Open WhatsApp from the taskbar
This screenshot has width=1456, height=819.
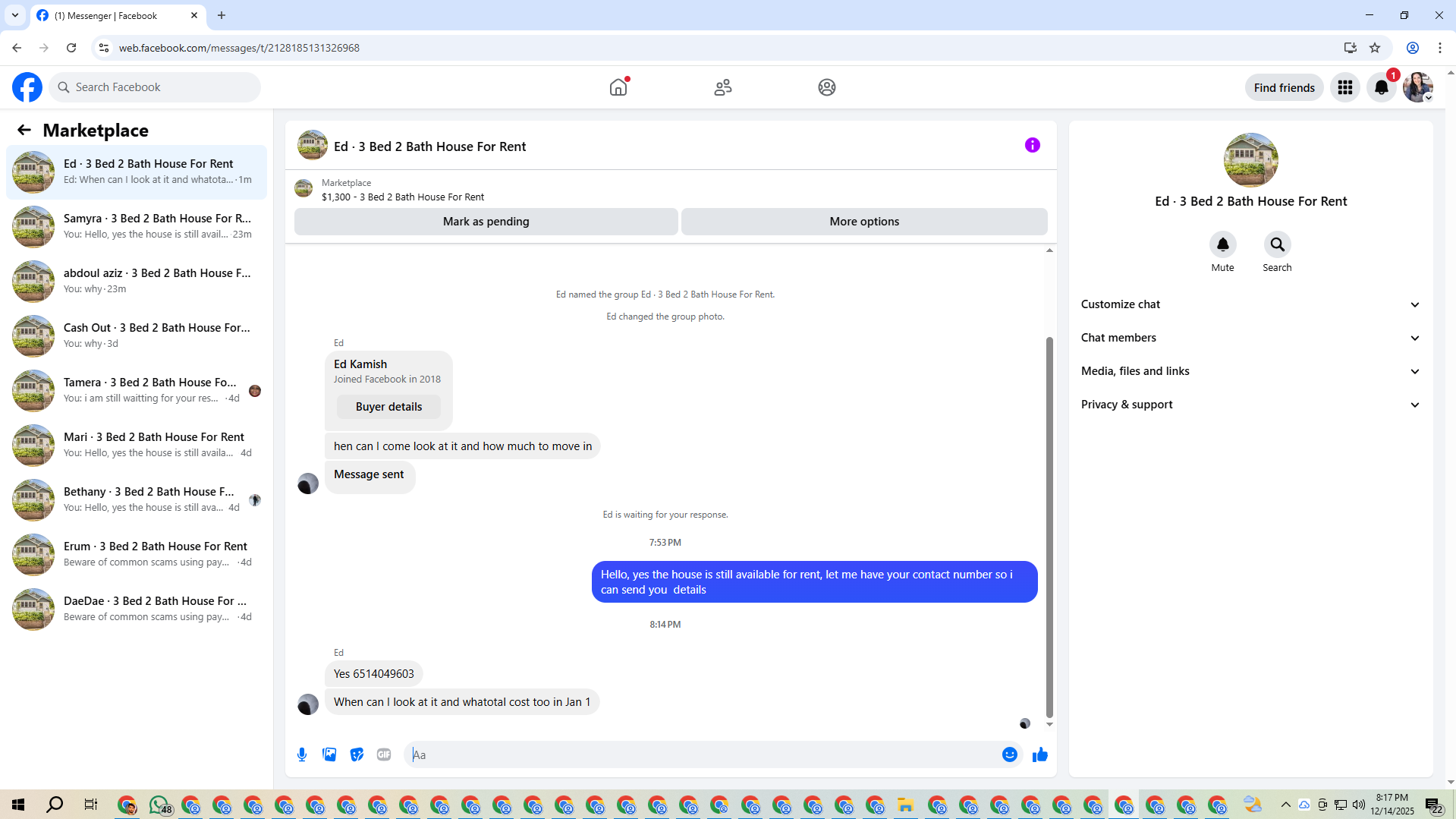tap(160, 805)
